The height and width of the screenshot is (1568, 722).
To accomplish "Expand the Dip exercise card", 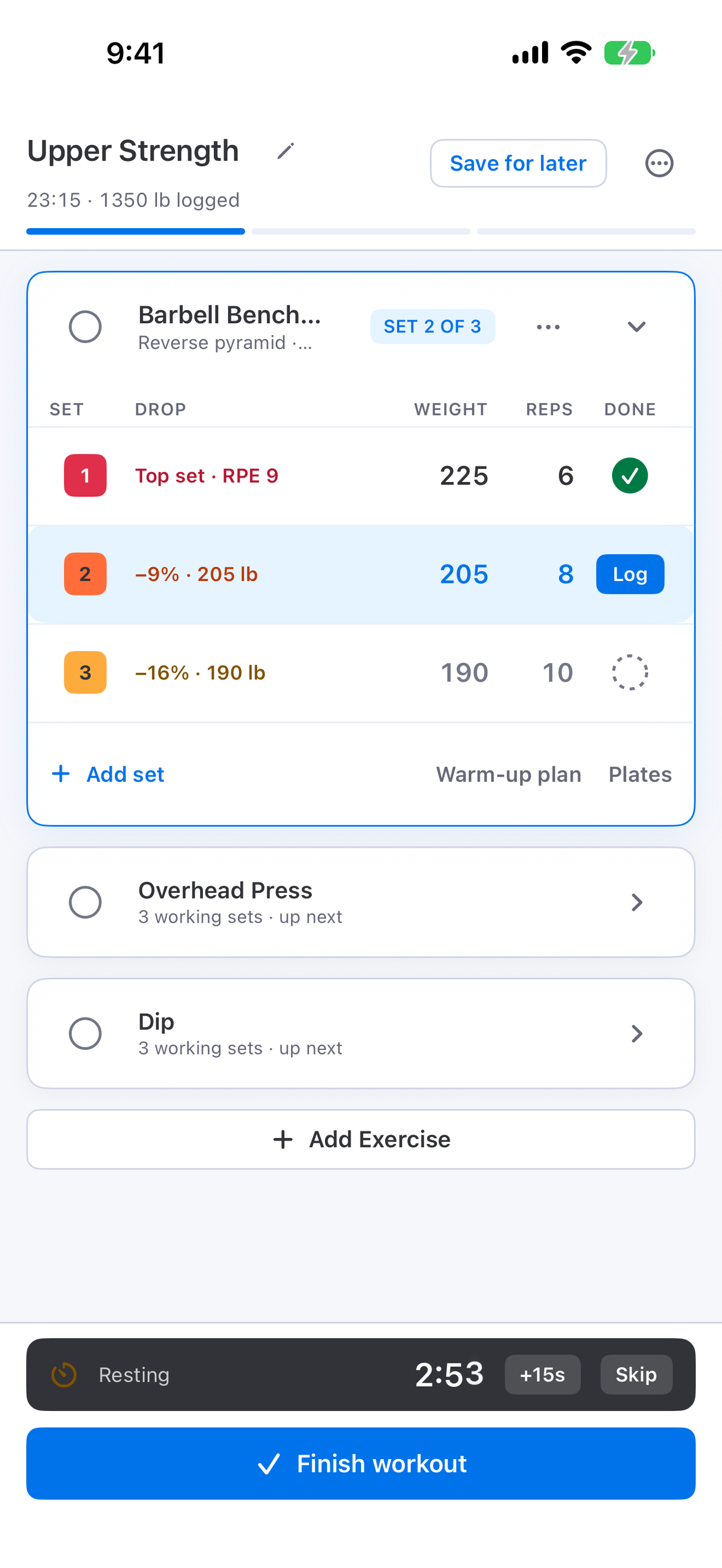I will 637,1033.
